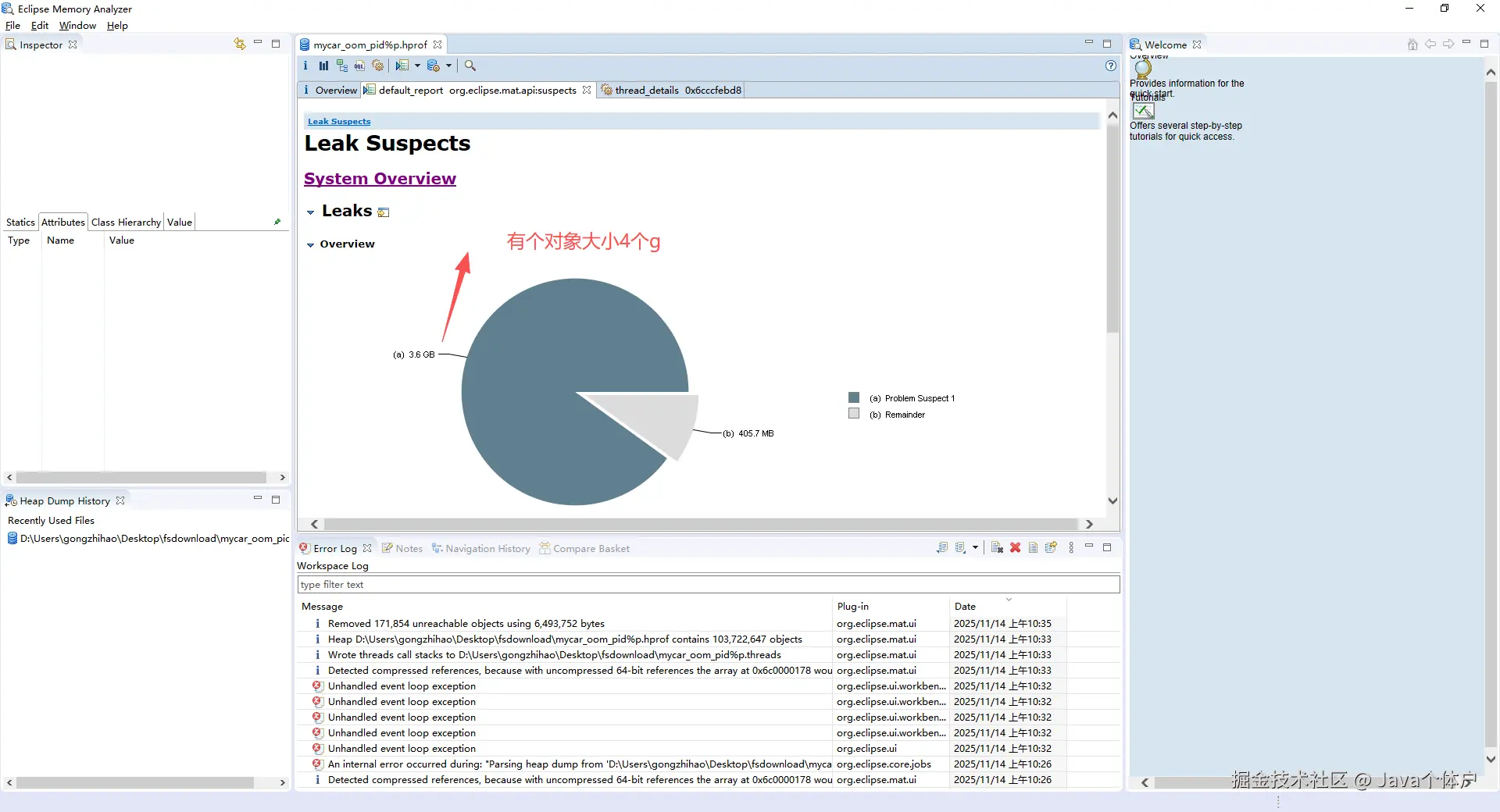Click the Overview globe icon in Welcome
Image resolution: width=1500 pixels, height=812 pixels.
pyautogui.click(x=1143, y=68)
